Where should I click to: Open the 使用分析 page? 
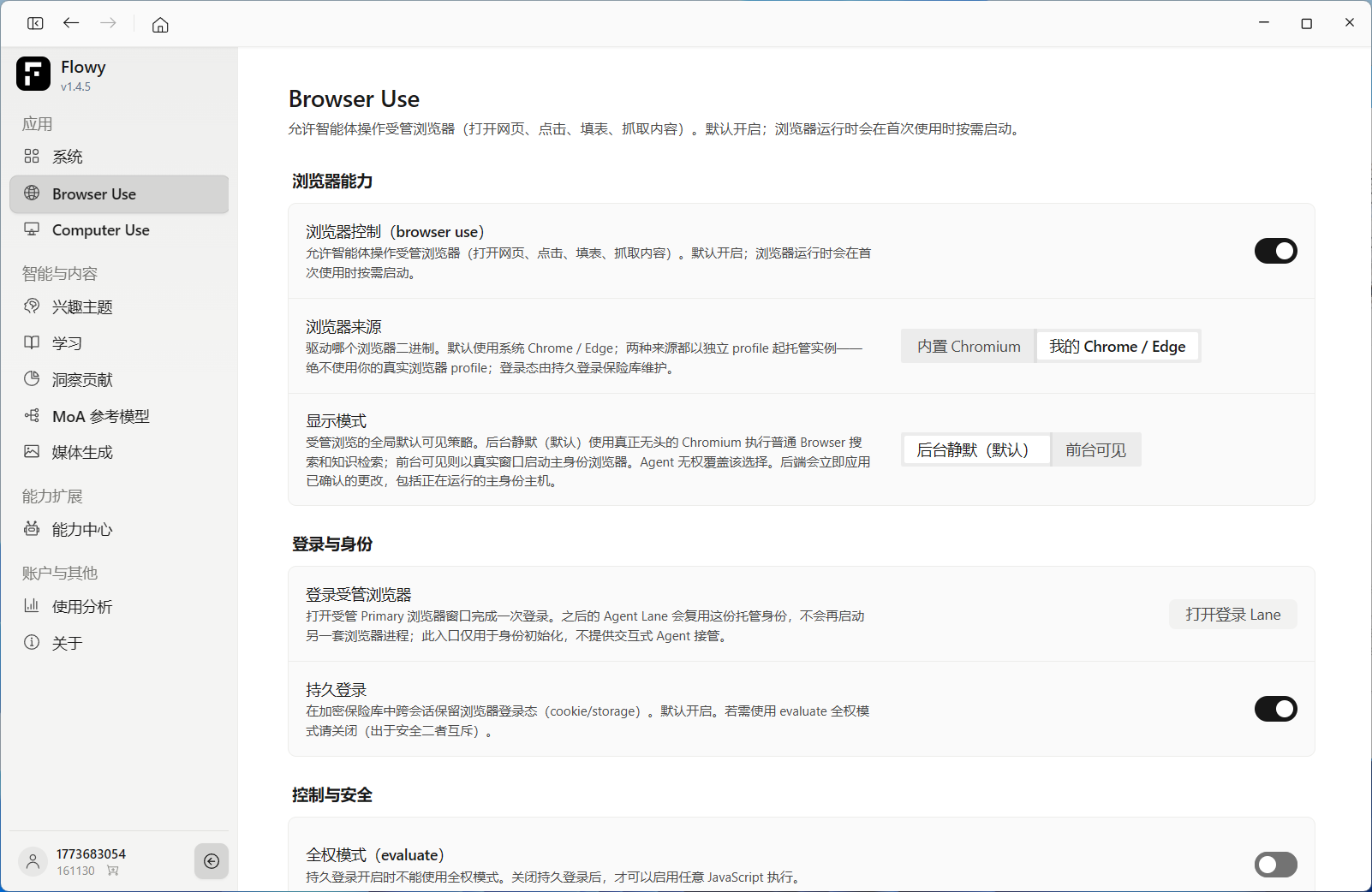coord(119,607)
